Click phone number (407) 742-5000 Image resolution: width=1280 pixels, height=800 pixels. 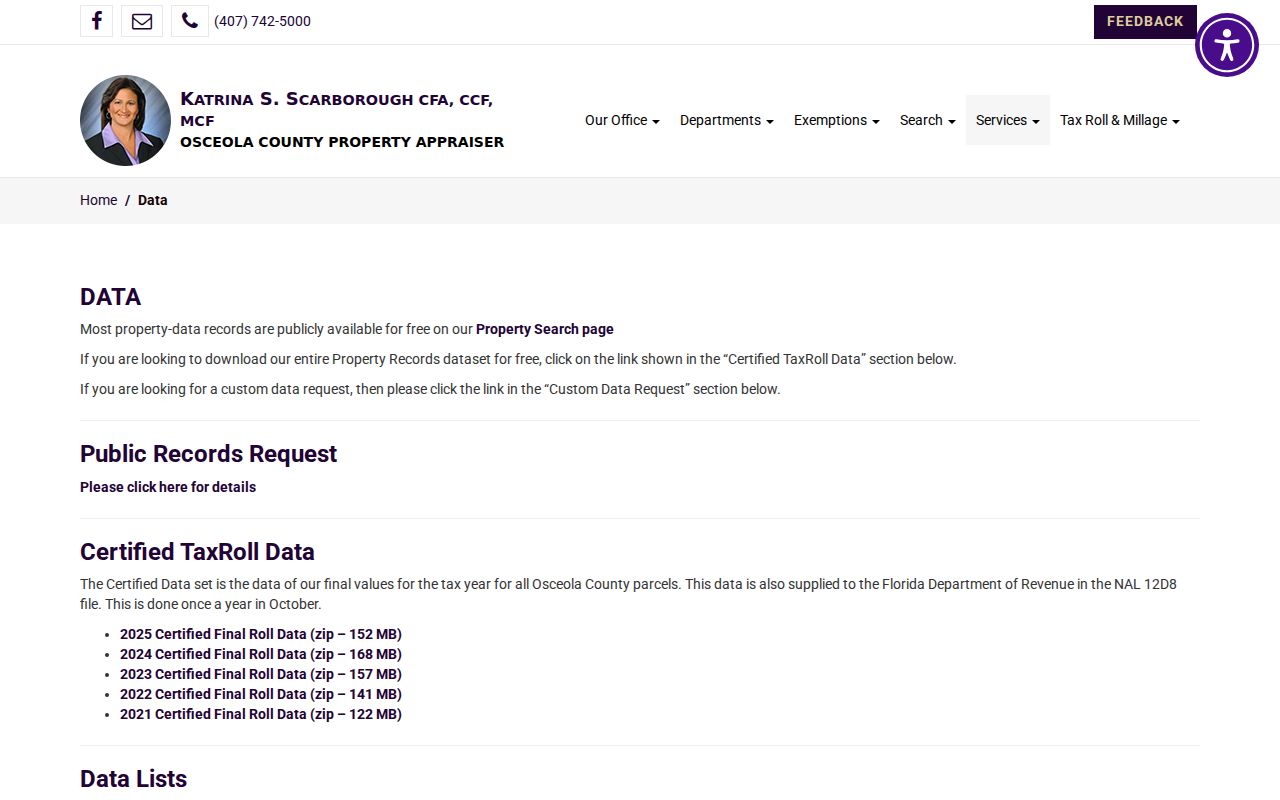[262, 21]
